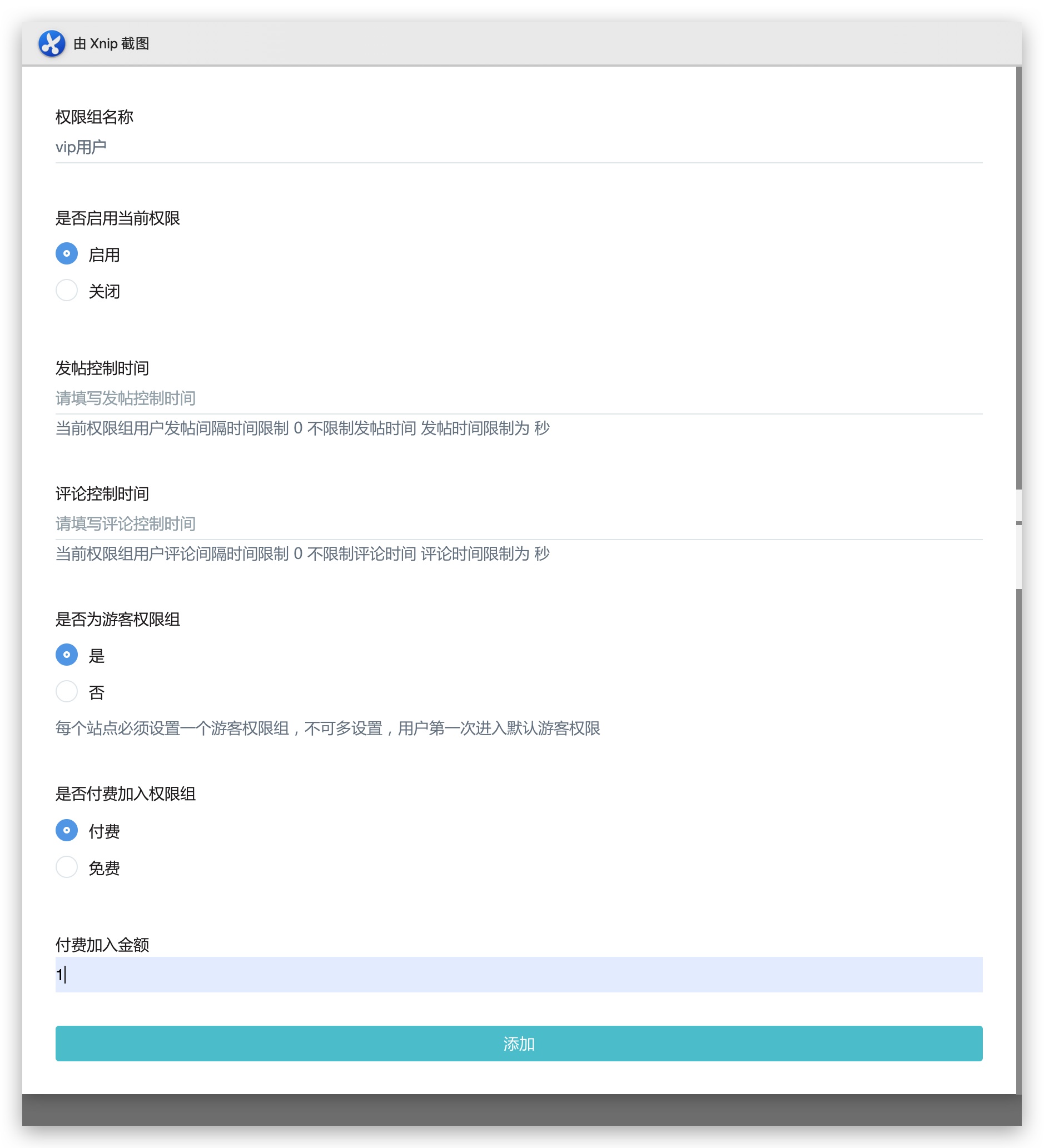Click the vertical scrollbar on right edge

pyautogui.click(x=1019, y=580)
